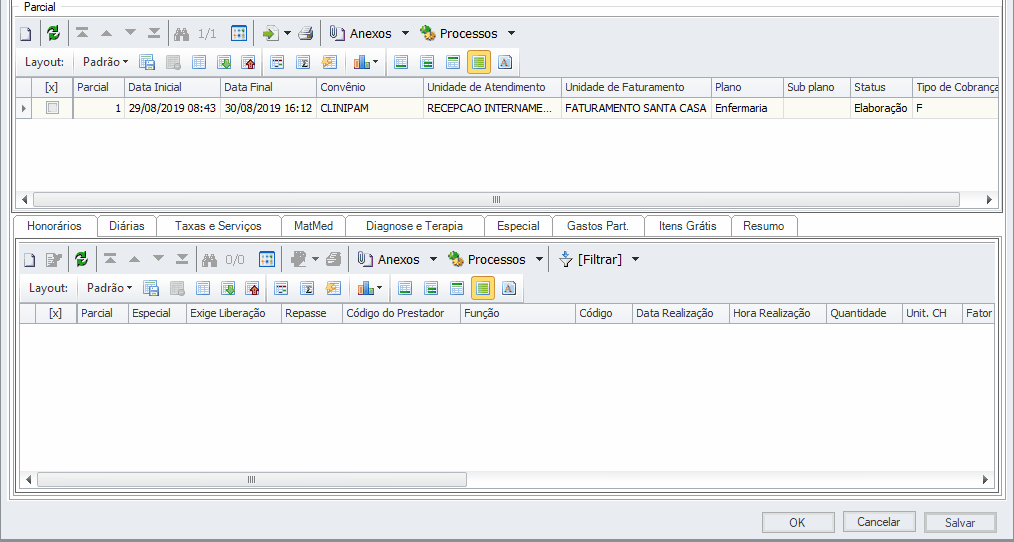This screenshot has height=542, width=1014.
Task: Open grid view icon in Honorários toolbar
Action: click(x=267, y=259)
